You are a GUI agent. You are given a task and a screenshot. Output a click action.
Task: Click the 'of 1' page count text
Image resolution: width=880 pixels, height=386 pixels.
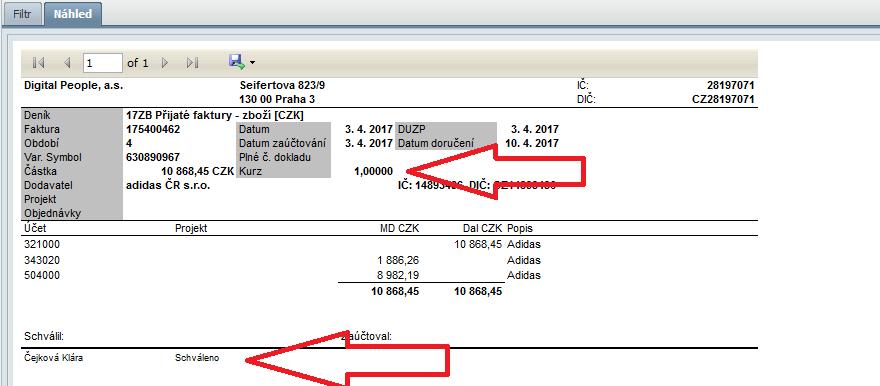(138, 63)
